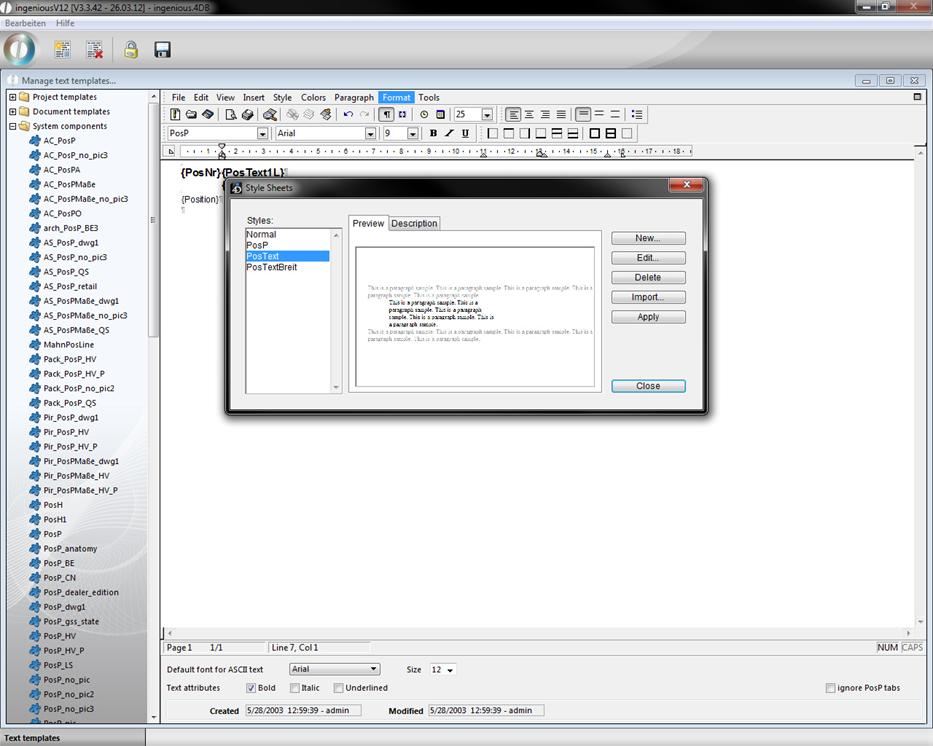
Task: Open the PosP style dropdown
Action: click(263, 134)
